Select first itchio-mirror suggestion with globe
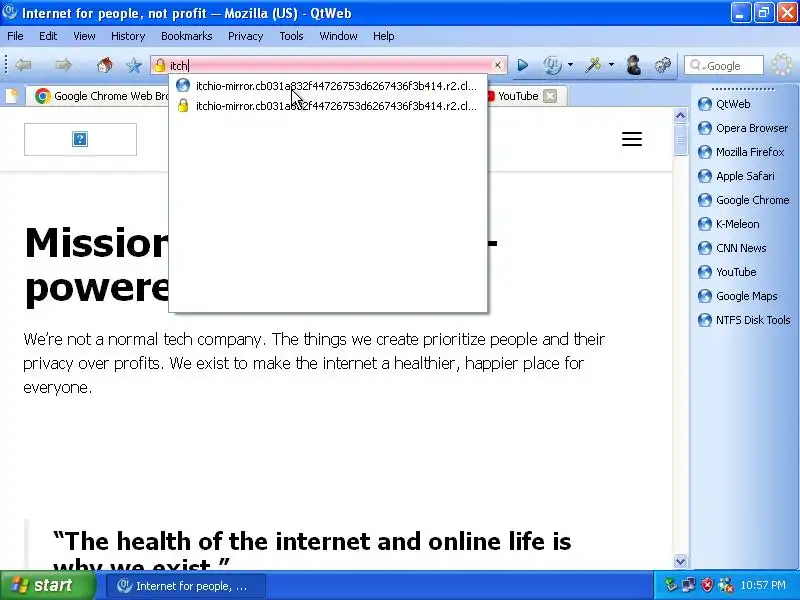The height and width of the screenshot is (600, 800). (328, 86)
